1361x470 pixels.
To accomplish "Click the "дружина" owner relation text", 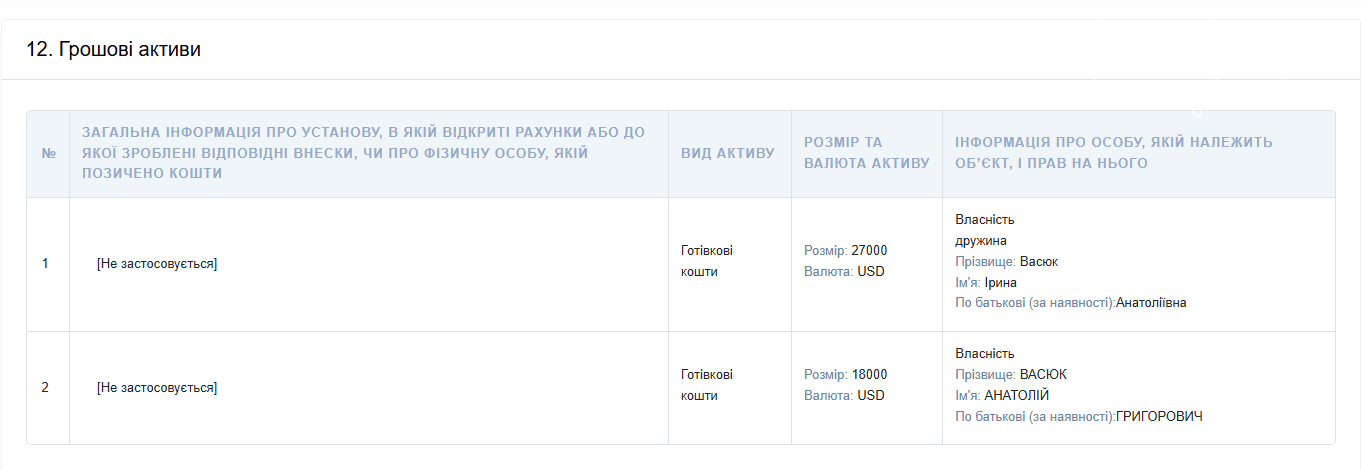I will point(981,241).
